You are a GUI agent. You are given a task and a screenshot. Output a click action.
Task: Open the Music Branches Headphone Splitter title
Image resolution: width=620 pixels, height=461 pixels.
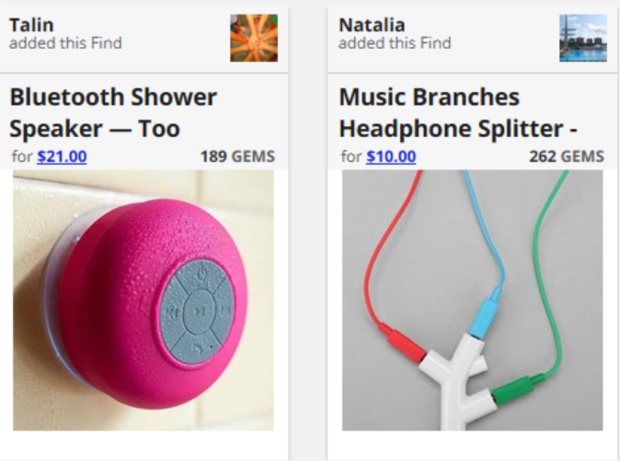tap(459, 113)
